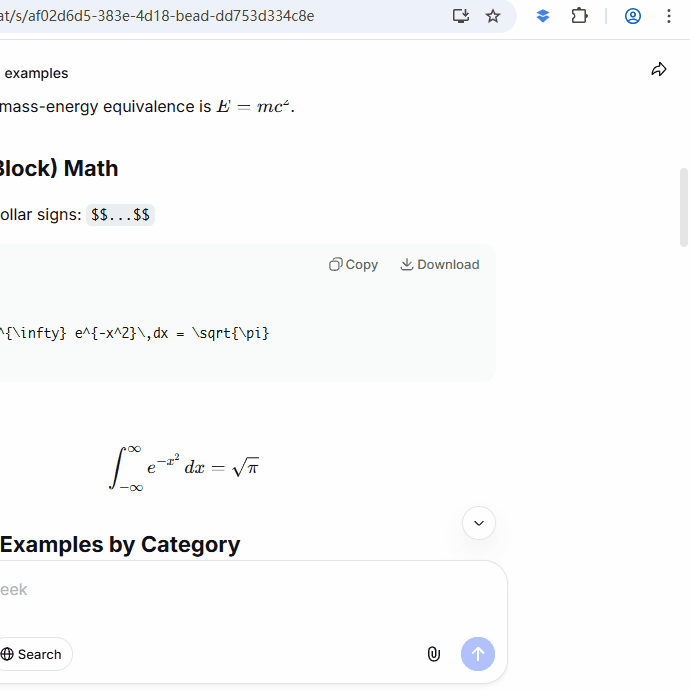The height and width of the screenshot is (692, 690).
Task: Click the "Examples by Category" heading
Action: [x=120, y=545]
